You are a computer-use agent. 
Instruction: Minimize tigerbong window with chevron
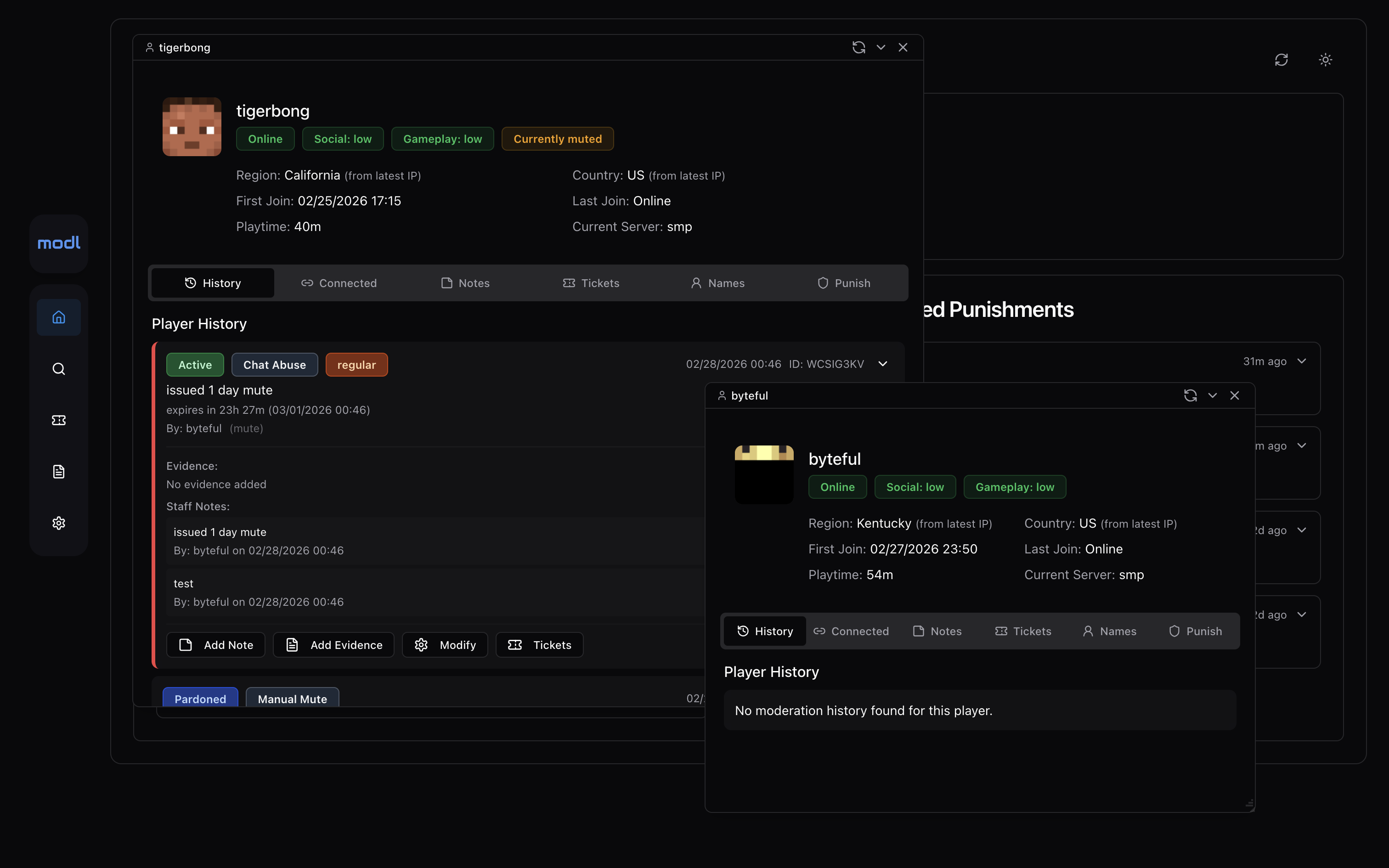(x=881, y=48)
